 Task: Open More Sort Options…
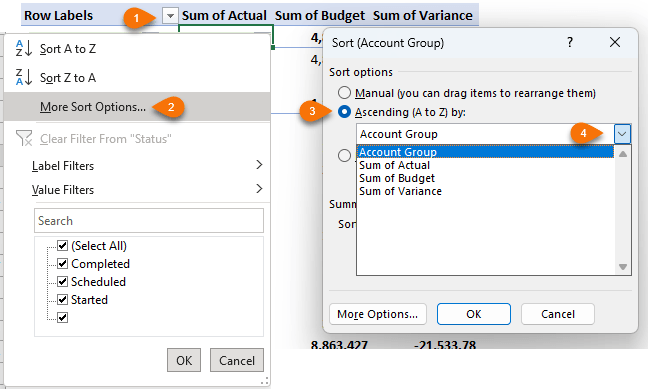(x=93, y=107)
